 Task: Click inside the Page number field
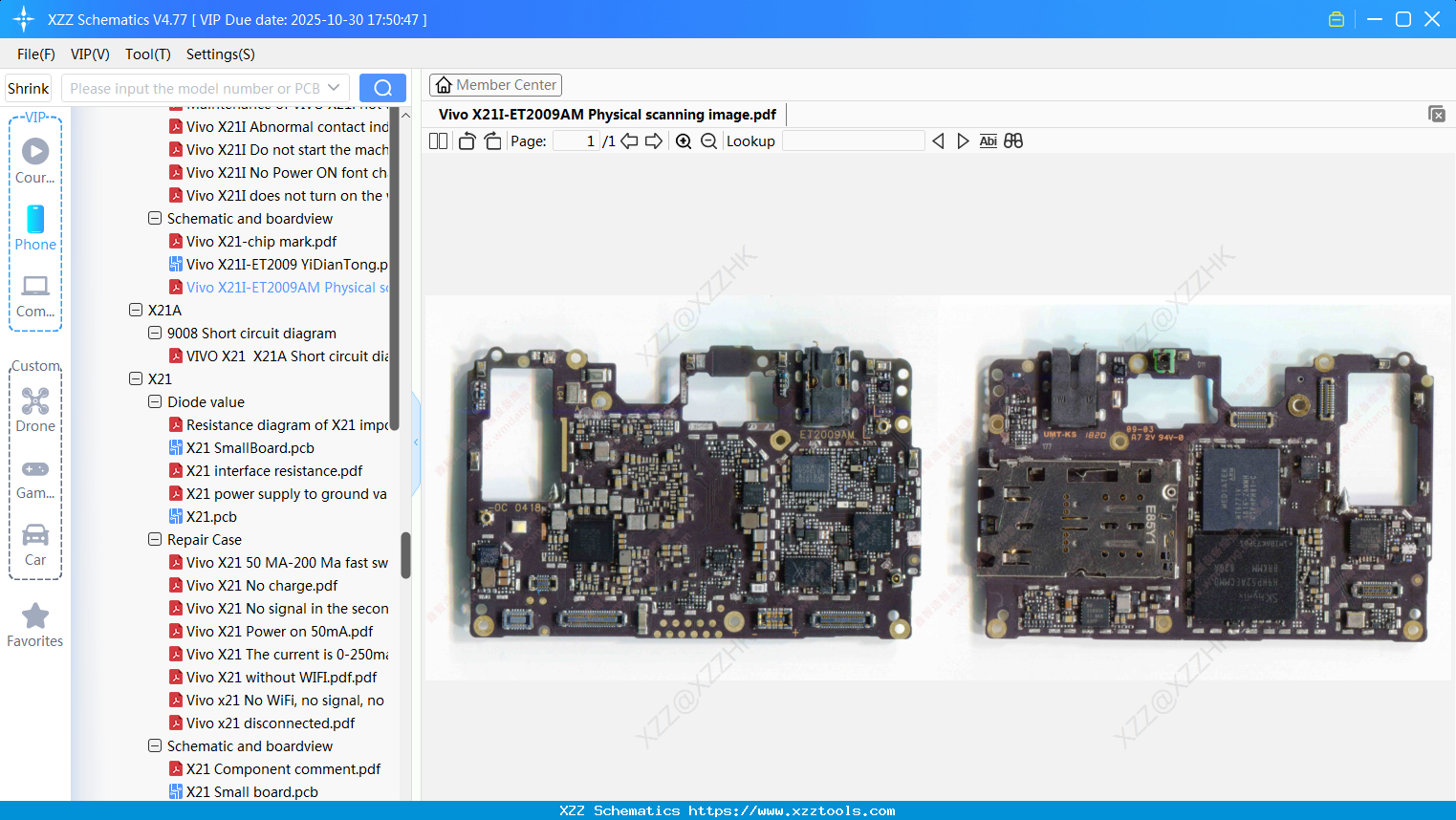click(574, 140)
